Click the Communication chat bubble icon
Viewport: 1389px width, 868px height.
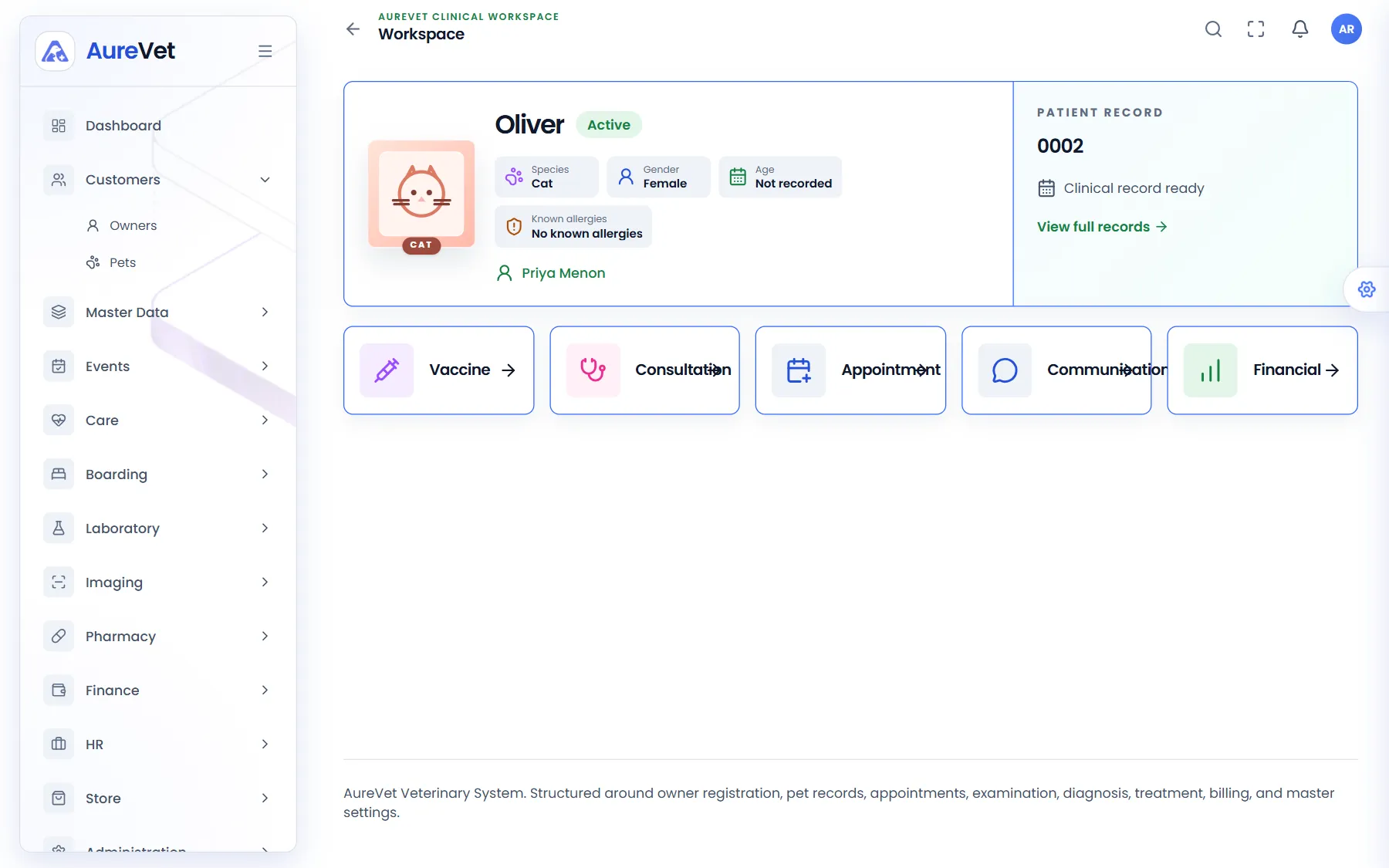1005,370
